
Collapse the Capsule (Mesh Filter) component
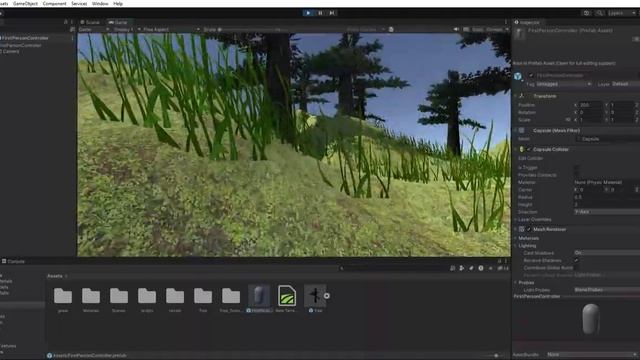(x=516, y=131)
